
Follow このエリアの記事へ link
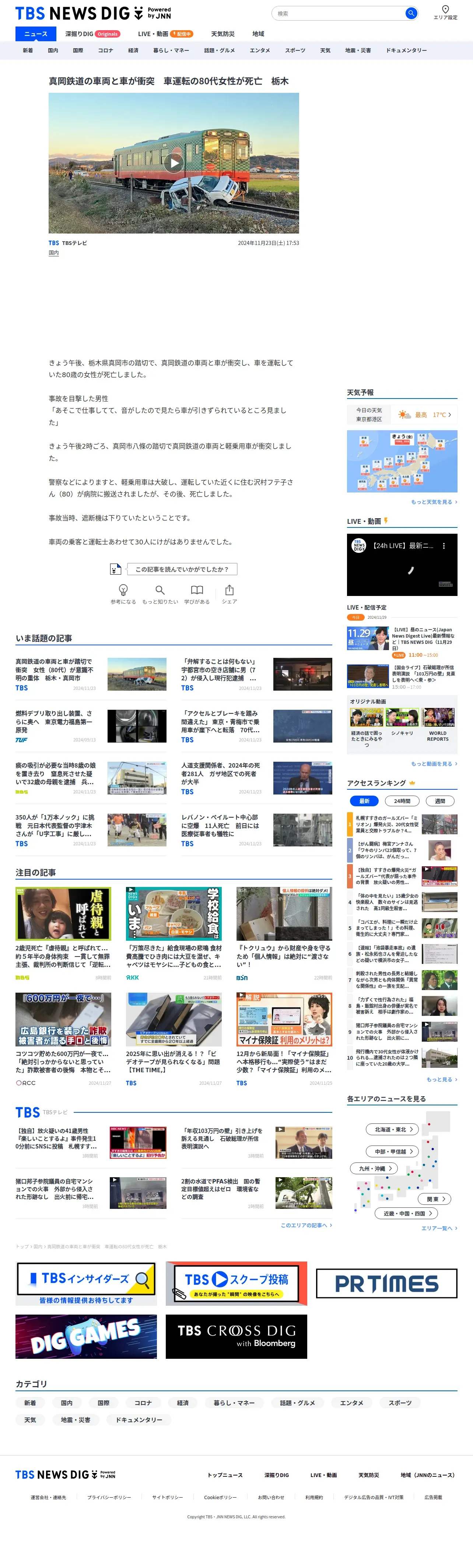tap(306, 1225)
